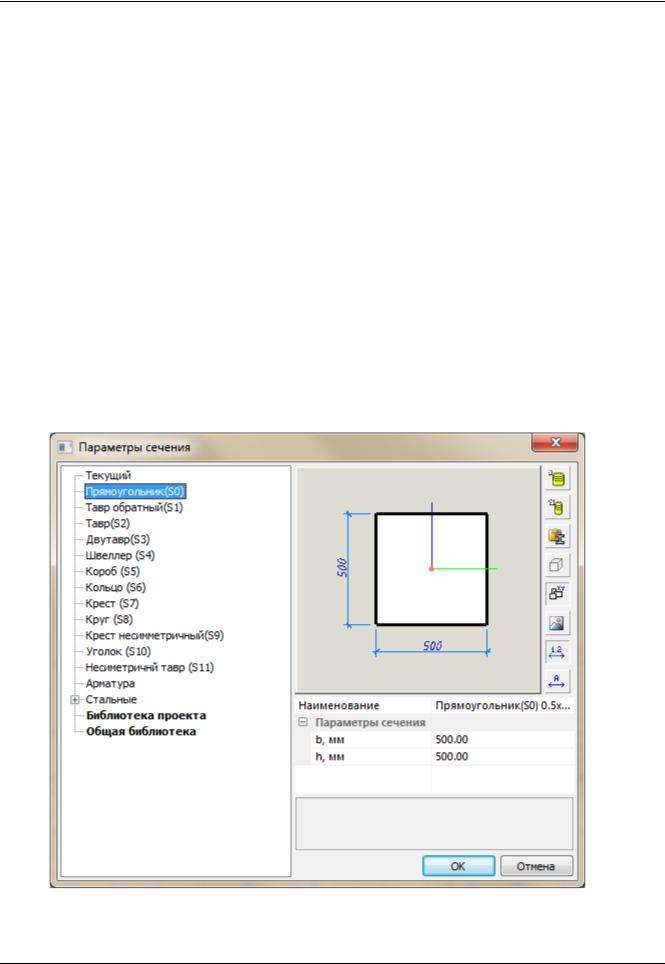Click the greyed 3D cube view icon
Viewport: 665px width, 964px height.
point(557,565)
